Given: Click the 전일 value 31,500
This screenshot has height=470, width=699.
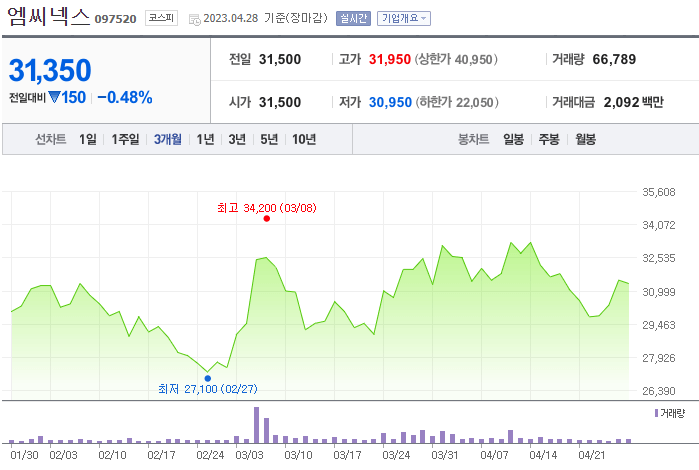Looking at the screenshot, I should [x=280, y=59].
